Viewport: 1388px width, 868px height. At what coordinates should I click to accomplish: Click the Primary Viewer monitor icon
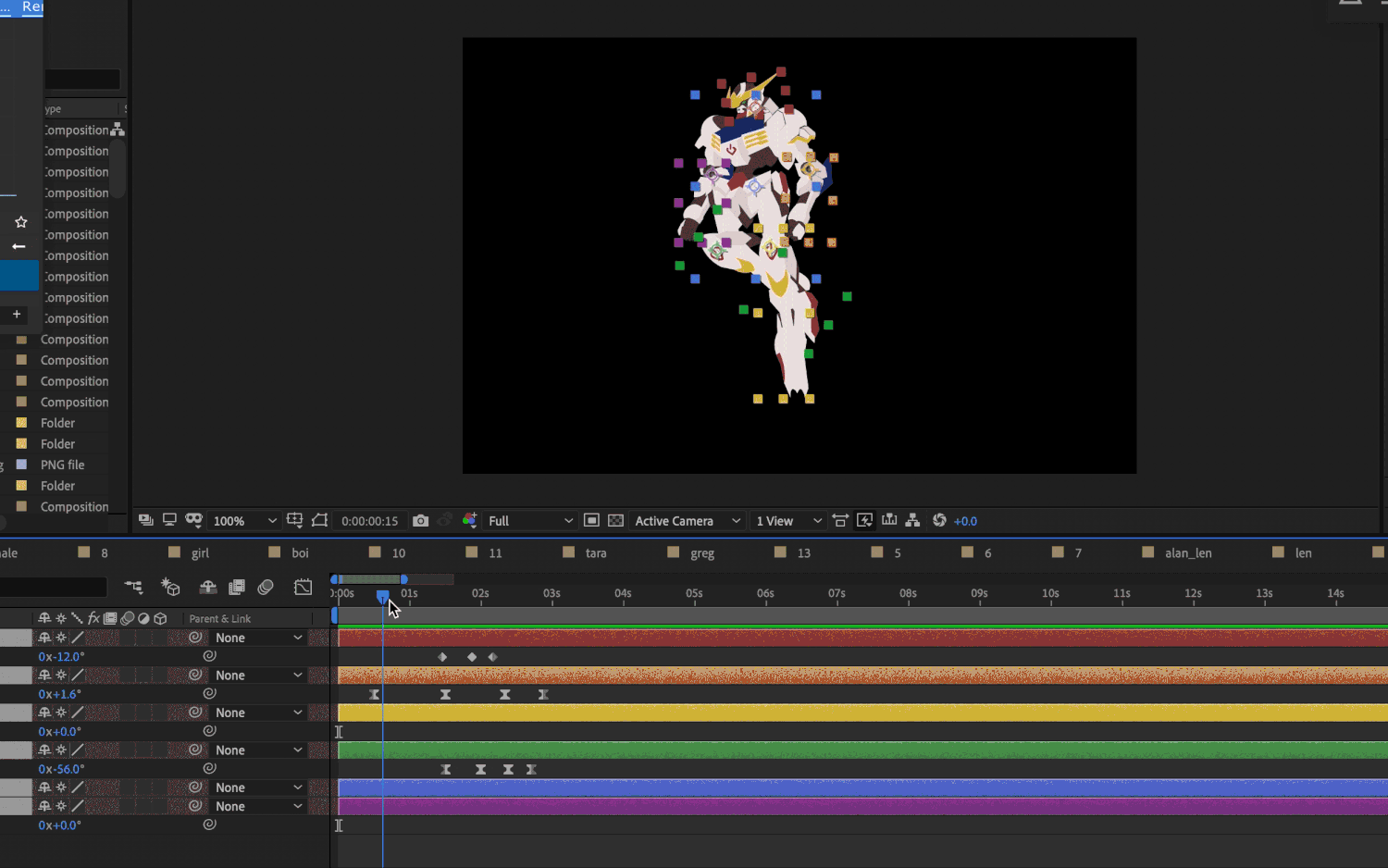click(x=169, y=520)
